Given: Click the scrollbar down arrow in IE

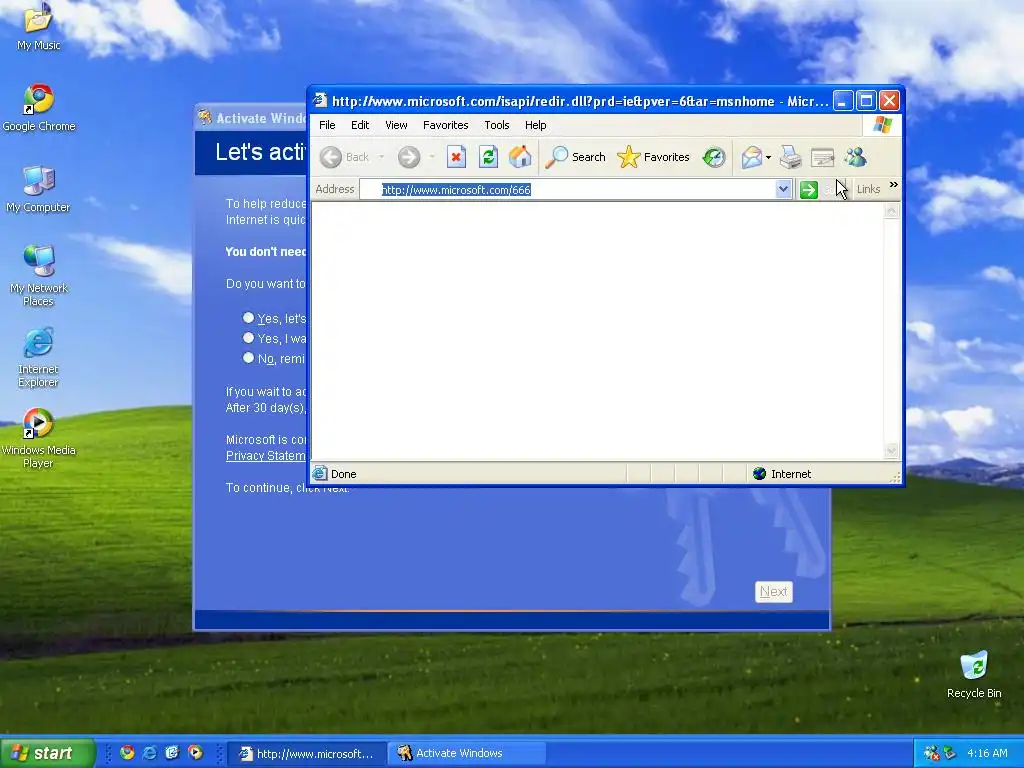Looking at the screenshot, I should (x=891, y=451).
